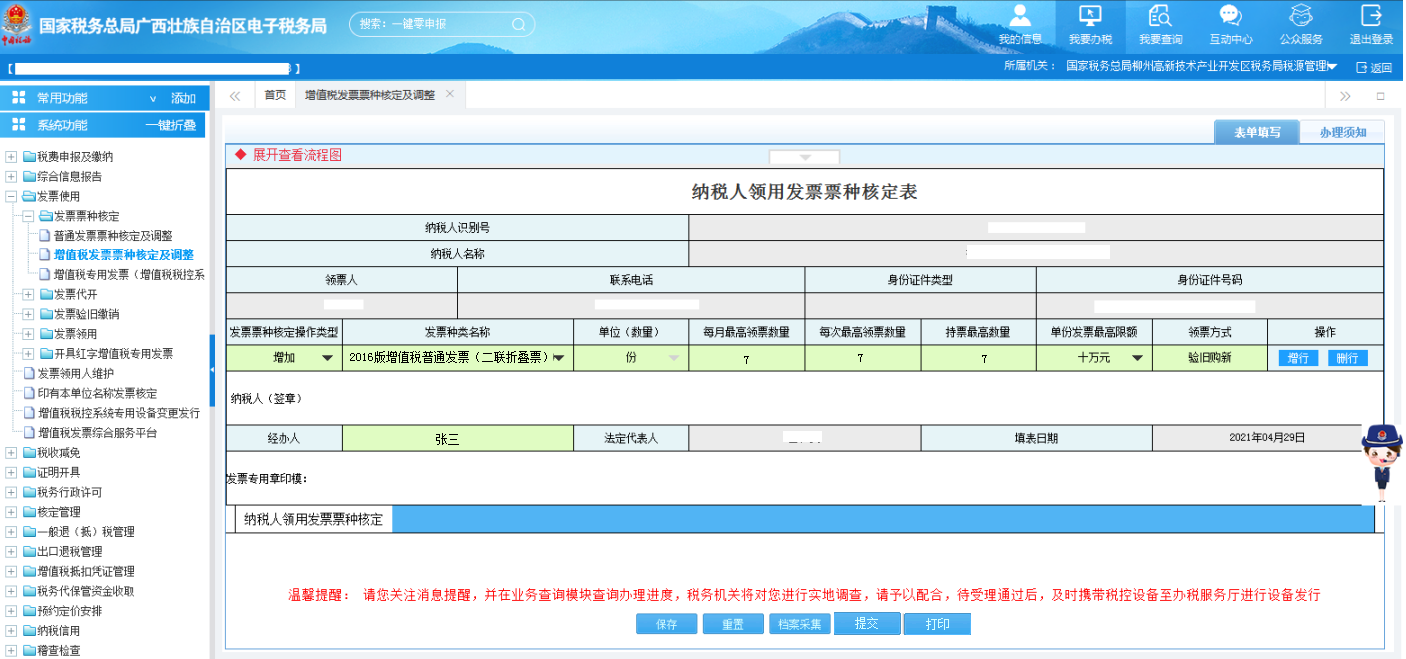The image size is (1406, 659).
Task: Click the 提交 submit button
Action: (x=866, y=624)
